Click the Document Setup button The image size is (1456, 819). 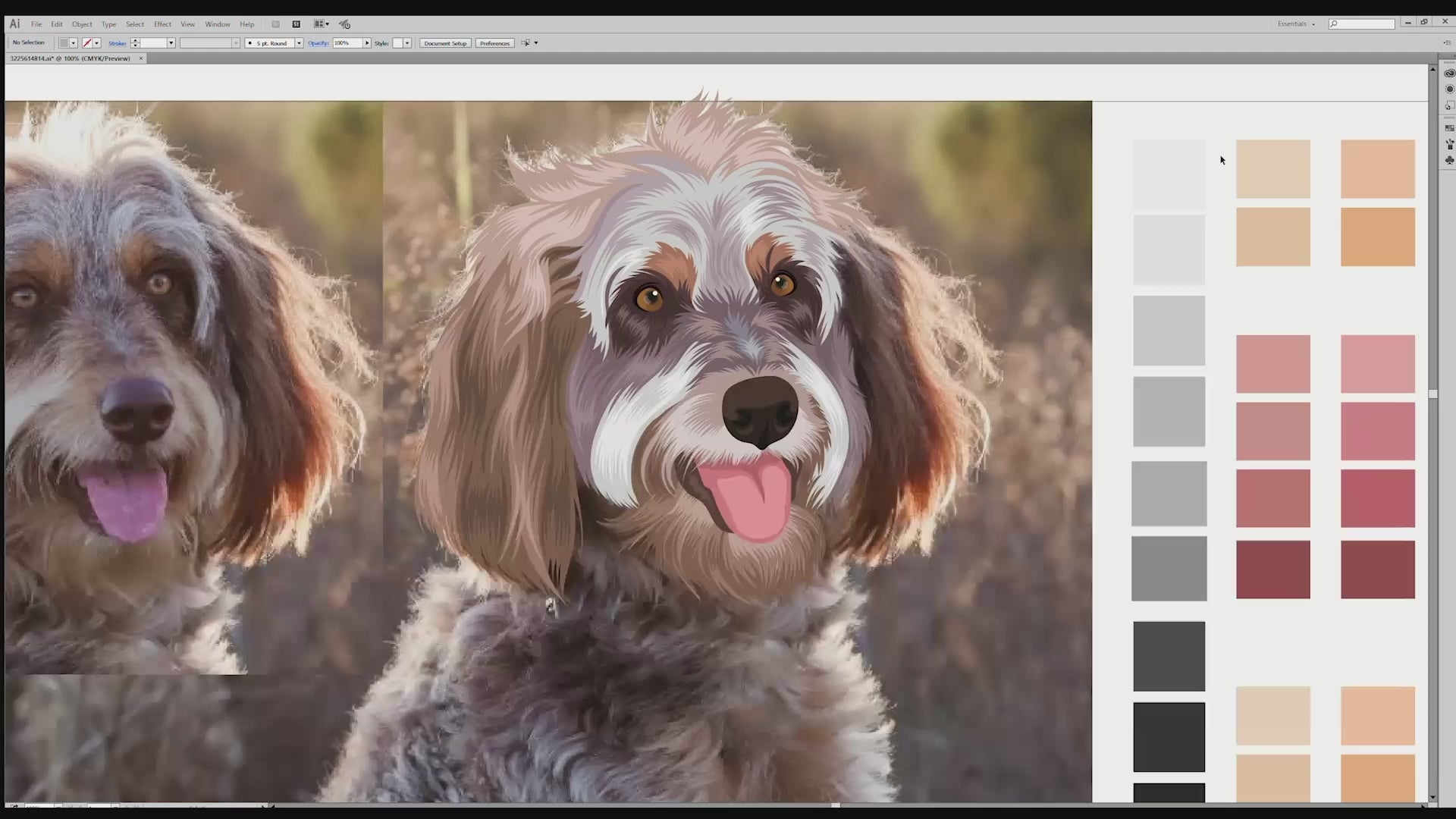pyautogui.click(x=445, y=43)
